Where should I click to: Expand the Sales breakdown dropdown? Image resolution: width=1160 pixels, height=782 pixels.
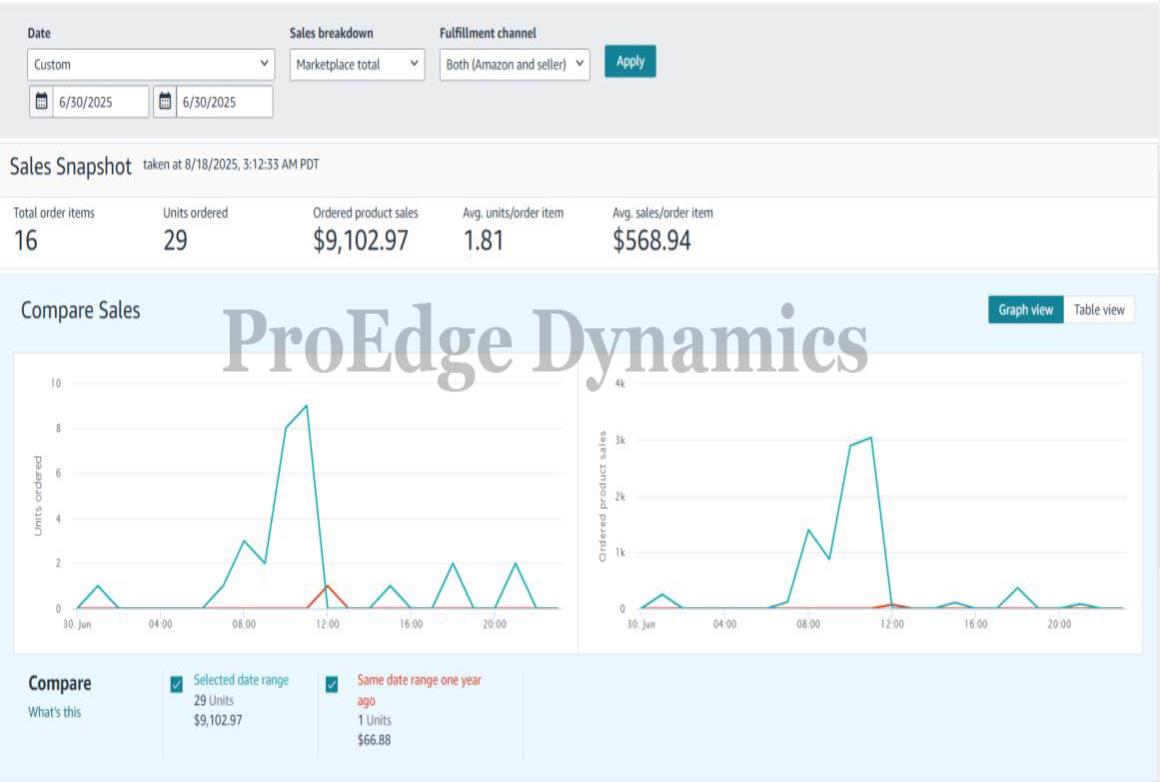click(358, 64)
